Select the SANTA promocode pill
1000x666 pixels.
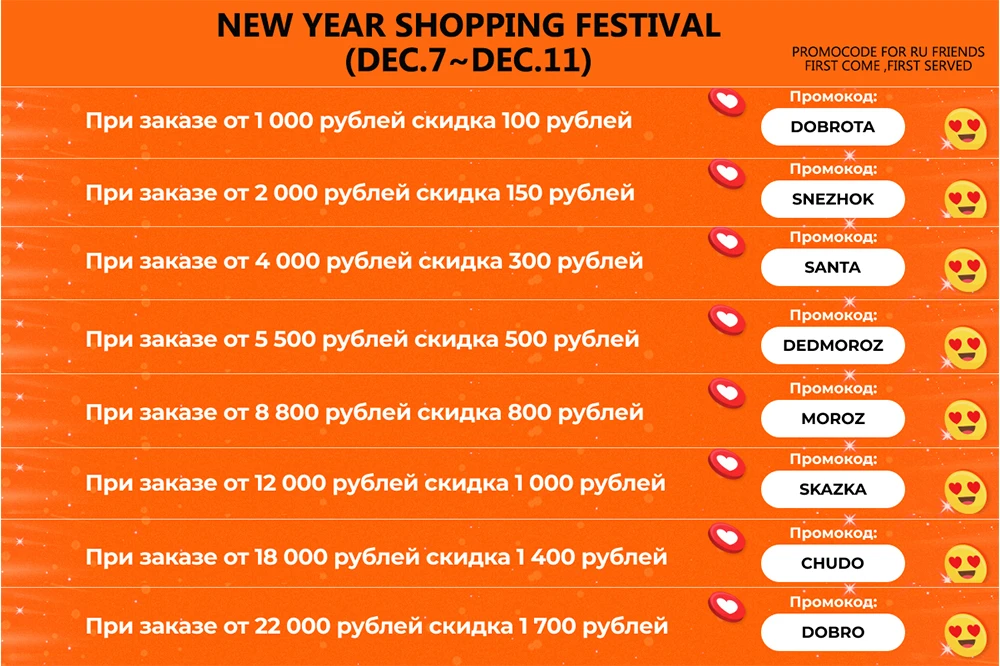pos(832,267)
